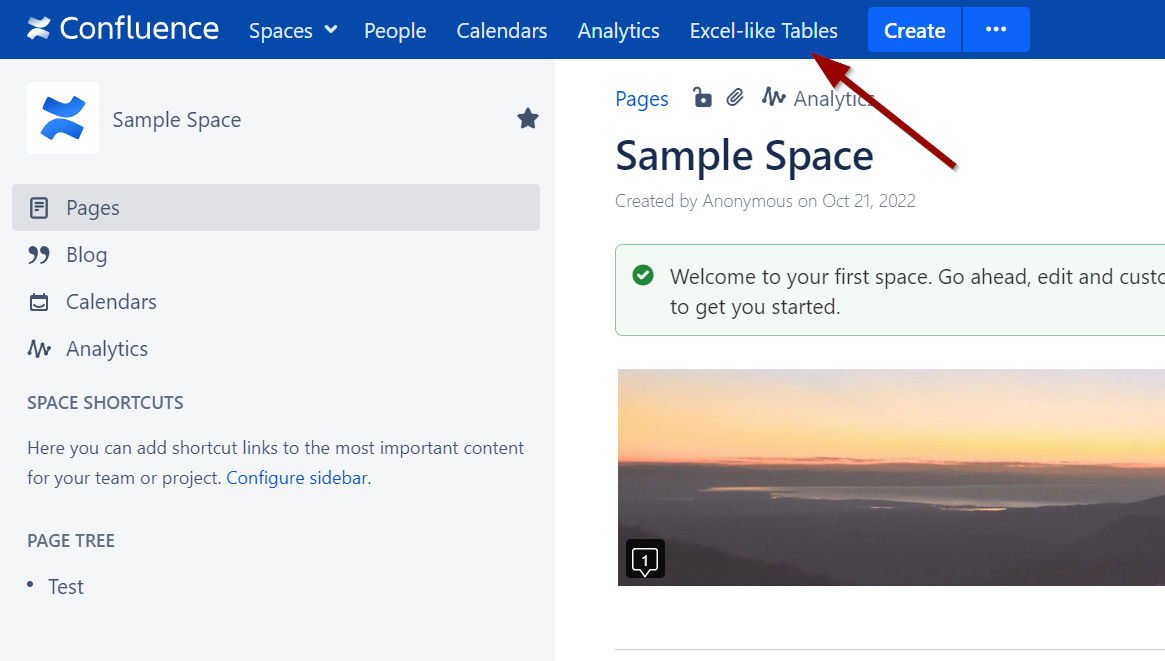Screen dimensions: 1165x661
Task: Open the ellipsis overflow menu
Action: (996, 30)
